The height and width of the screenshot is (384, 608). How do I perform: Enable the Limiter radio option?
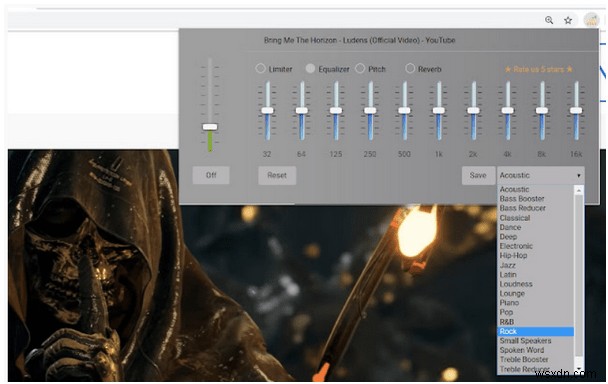click(x=260, y=68)
